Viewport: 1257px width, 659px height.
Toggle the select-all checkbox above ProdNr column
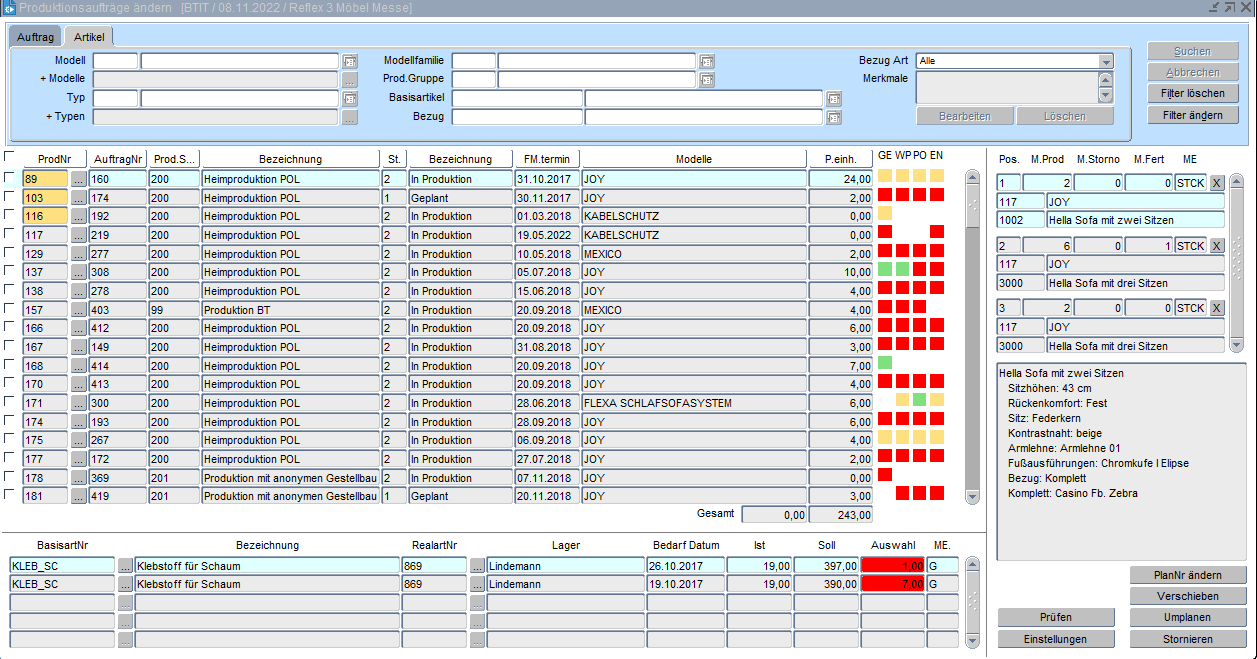(x=10, y=157)
